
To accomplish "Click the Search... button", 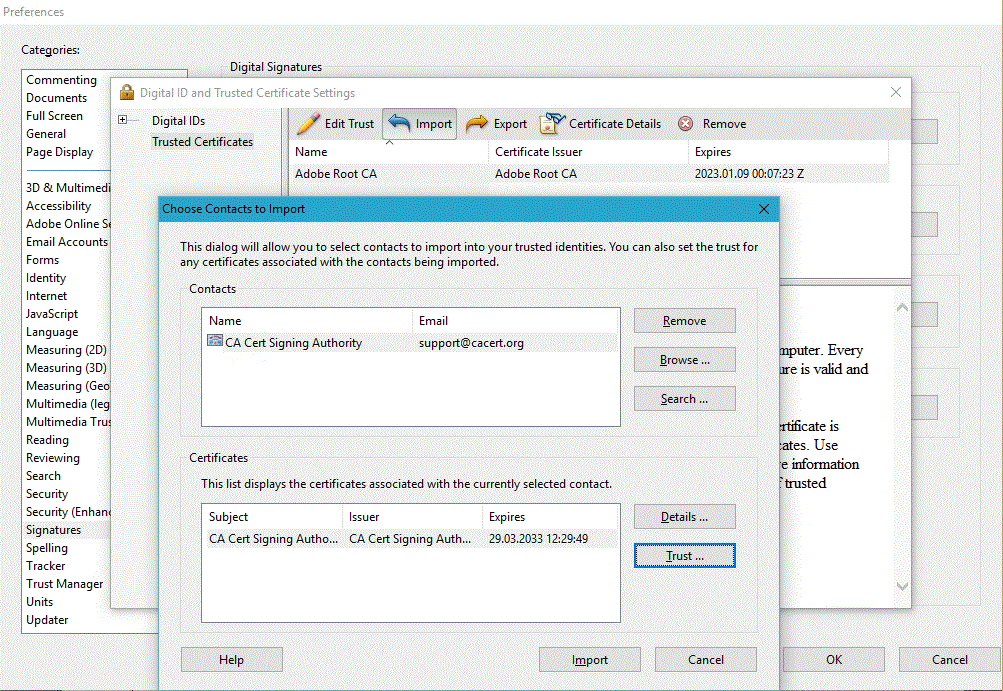I will (684, 399).
